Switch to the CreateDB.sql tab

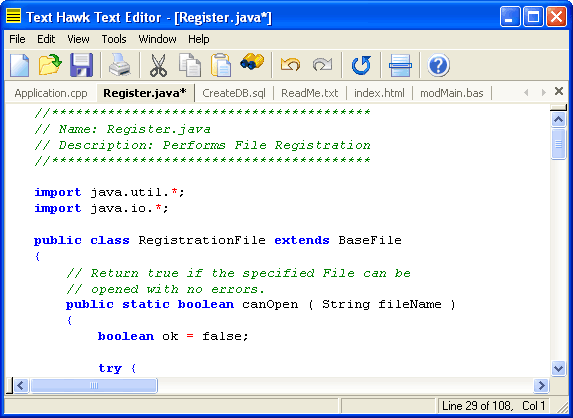coord(234,93)
